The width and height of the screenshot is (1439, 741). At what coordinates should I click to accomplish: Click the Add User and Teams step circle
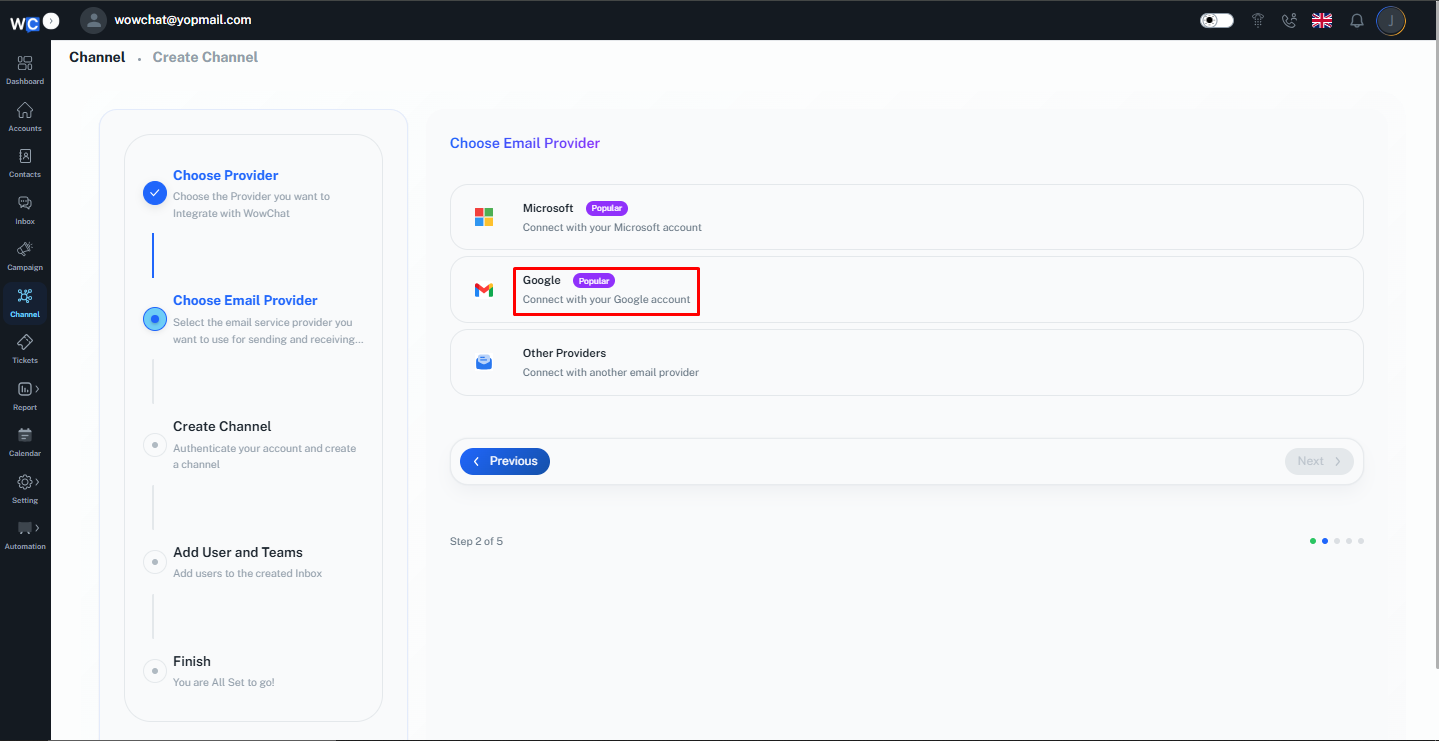click(155, 561)
